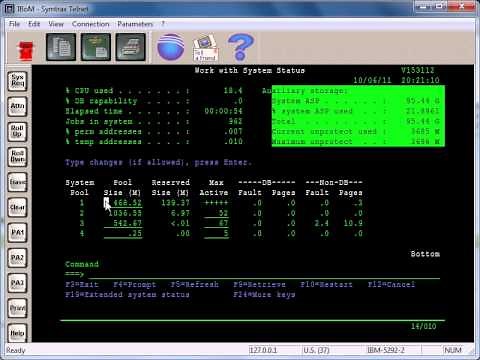Click Non-DB Fault value 2.4
This screenshot has height=360, width=480.
(x=322, y=223)
